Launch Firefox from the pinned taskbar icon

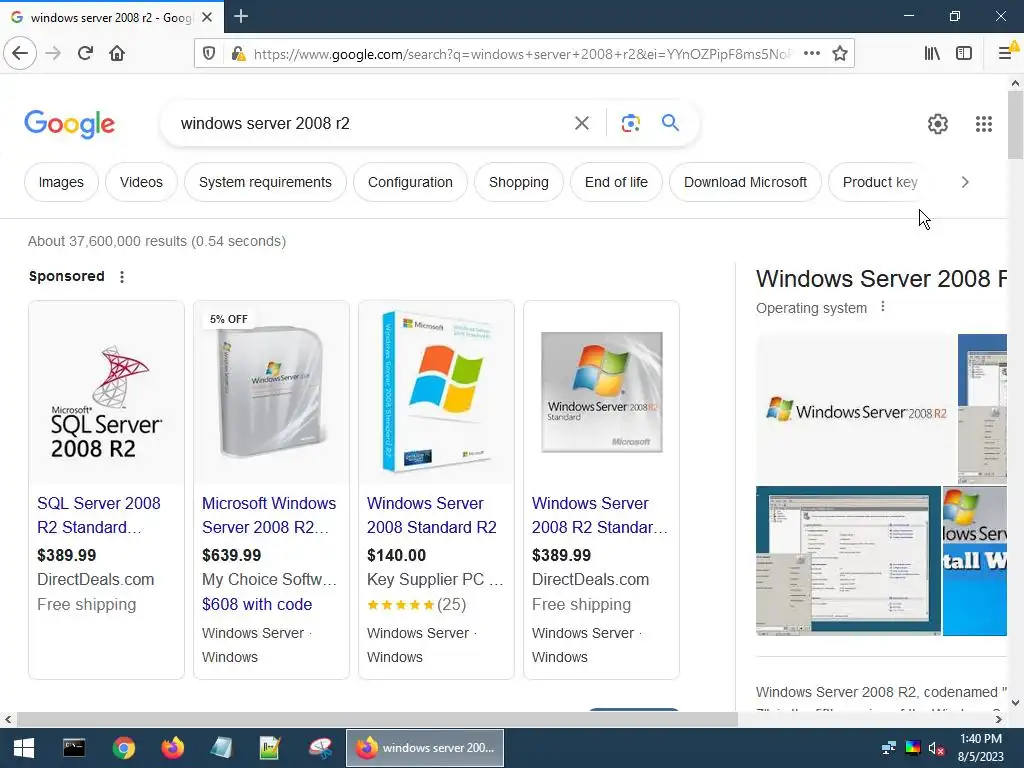coord(172,748)
